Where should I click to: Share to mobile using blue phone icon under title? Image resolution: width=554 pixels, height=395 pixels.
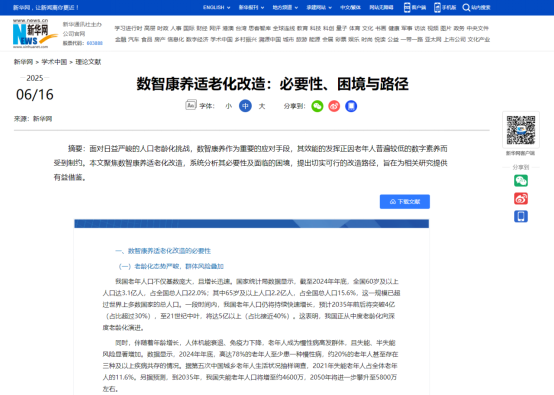point(351,106)
